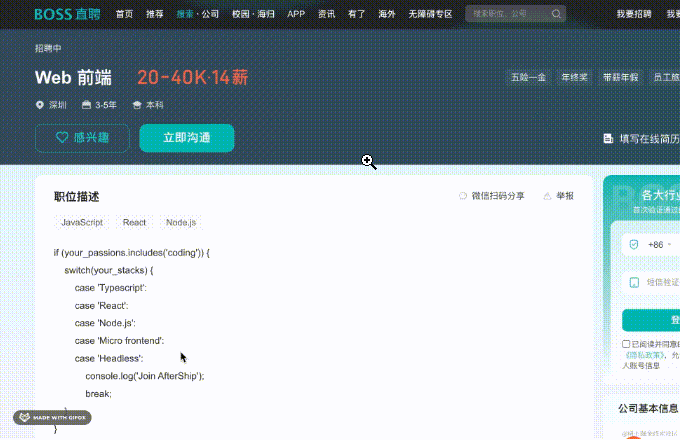
Task: Tick the 已阅读并同意 agreement checkbox
Action: (626, 344)
